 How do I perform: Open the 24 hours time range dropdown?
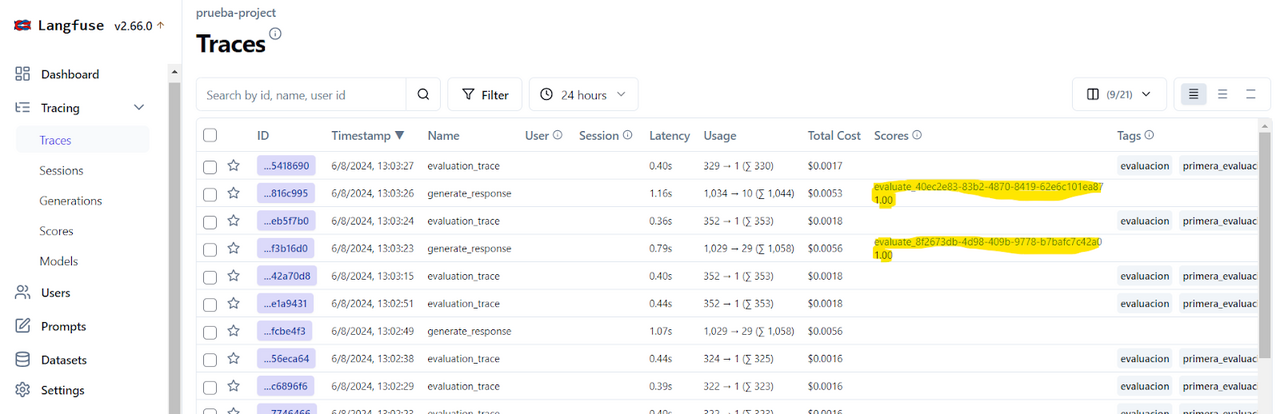coord(583,95)
